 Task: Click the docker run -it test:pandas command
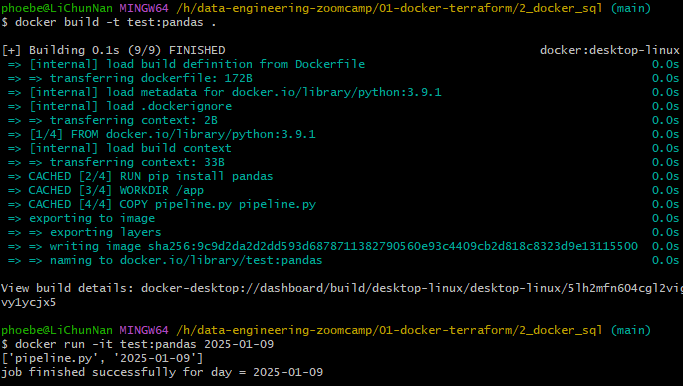[x=138, y=344]
